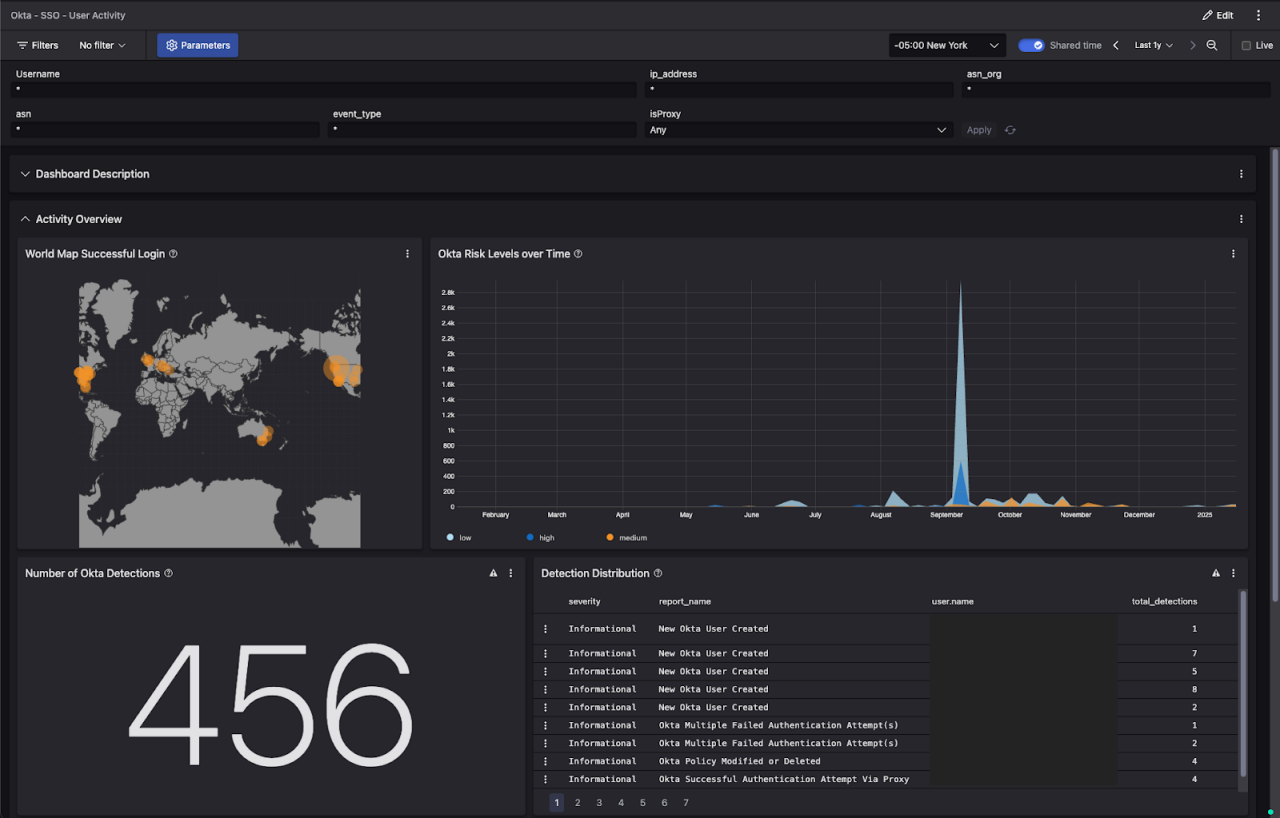
Task: Go to pagination page 2
Action: 578,802
